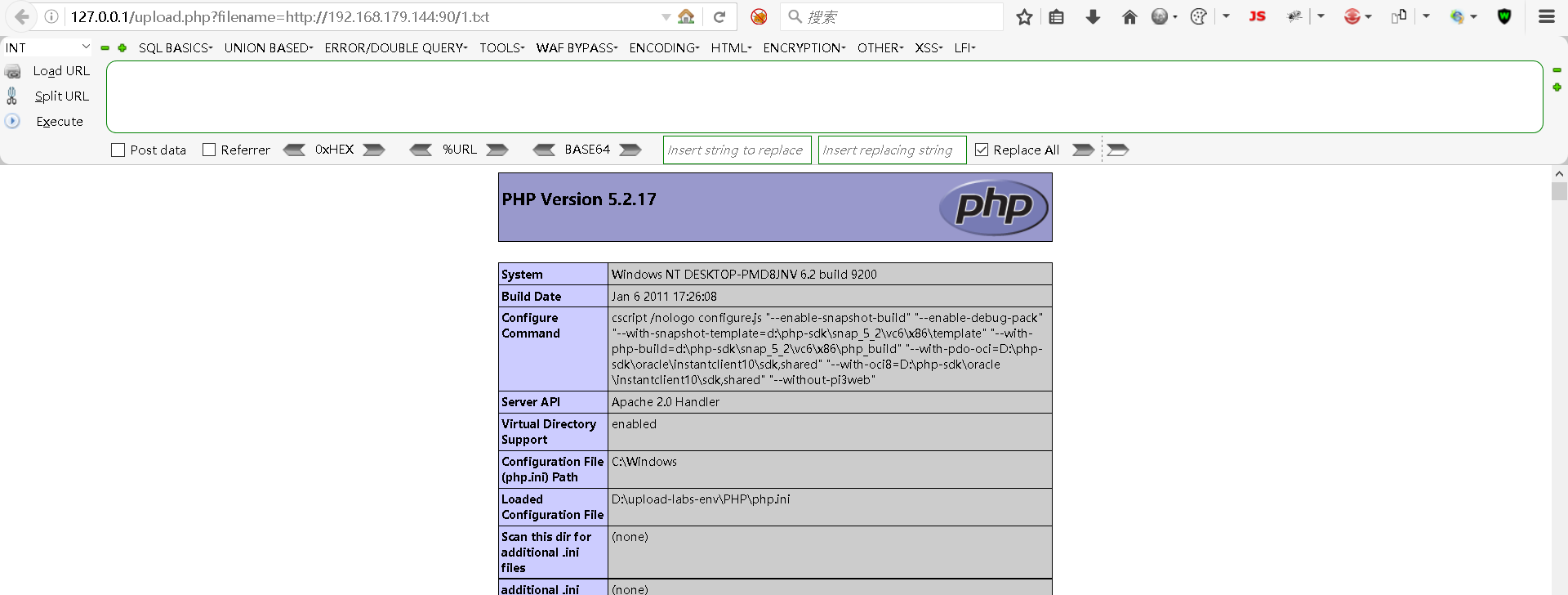The width and height of the screenshot is (1568, 595).
Task: Click the Split URL scissors icon
Action: [11, 96]
